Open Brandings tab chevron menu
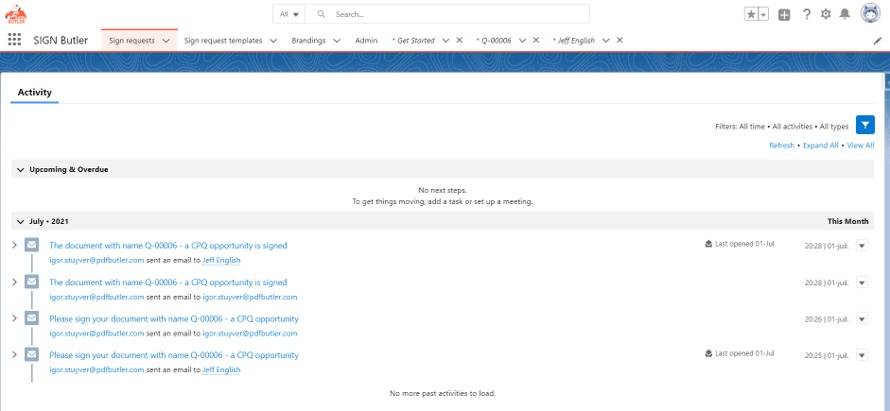Screen dimensions: 890x411 tap(337, 41)
